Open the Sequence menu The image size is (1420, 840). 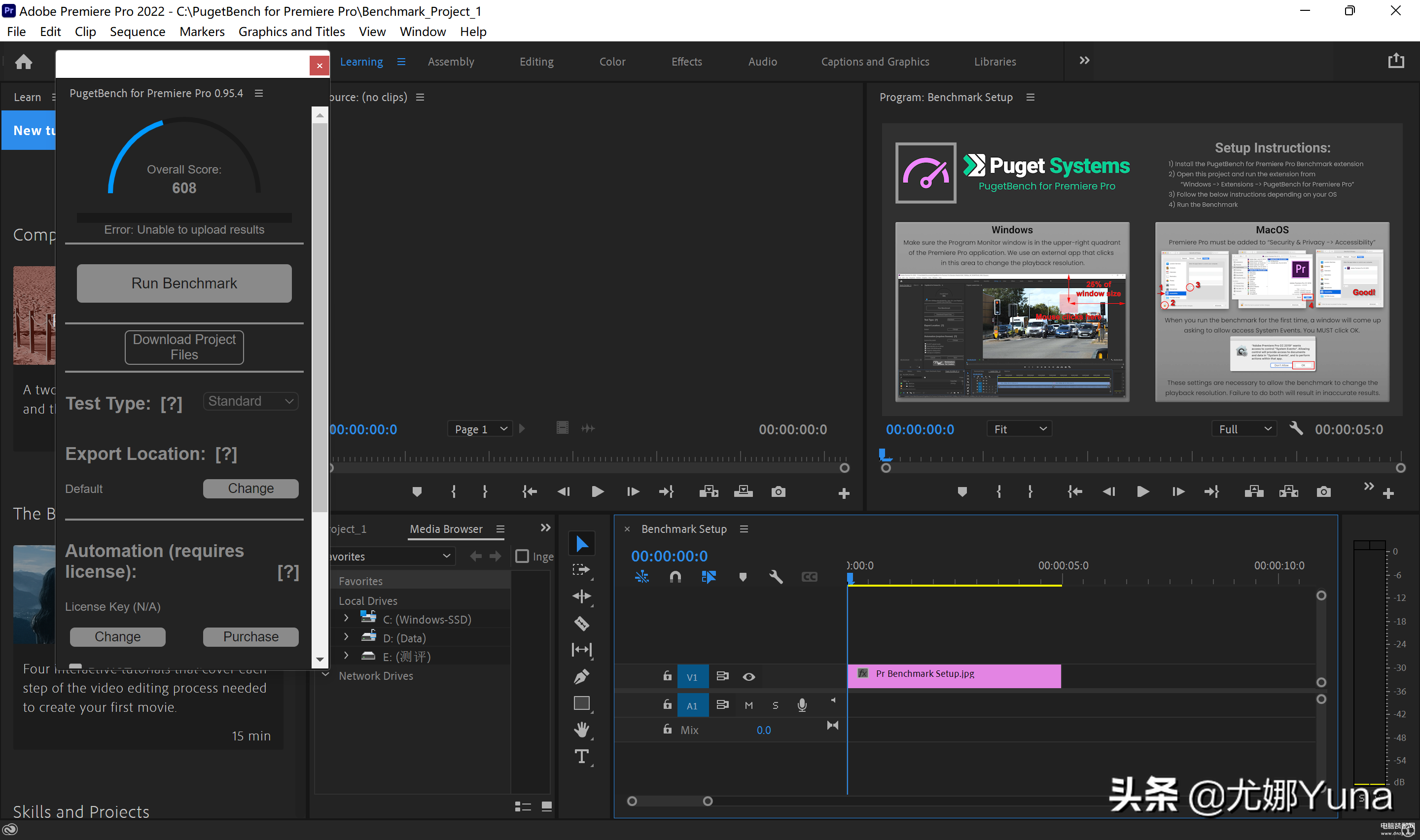pyautogui.click(x=137, y=32)
